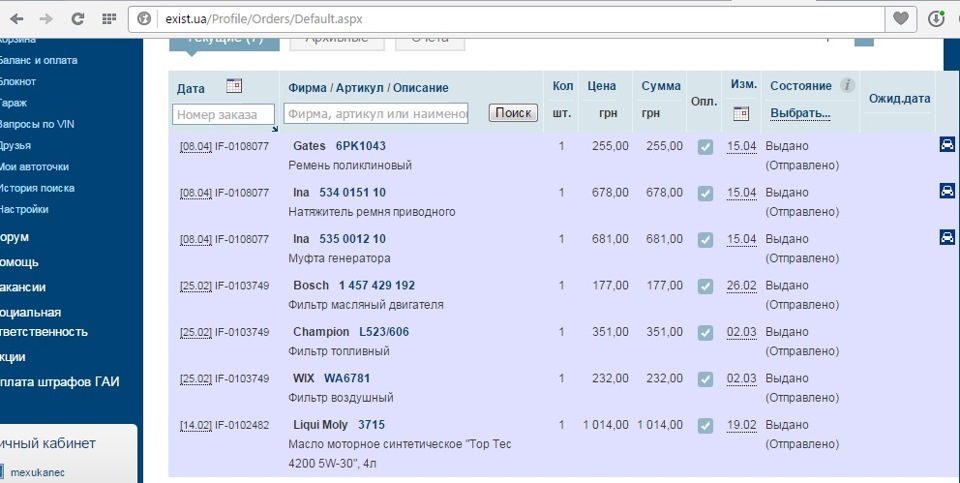960x483 pixels.
Task: Click the Поиск button
Action: point(513,113)
